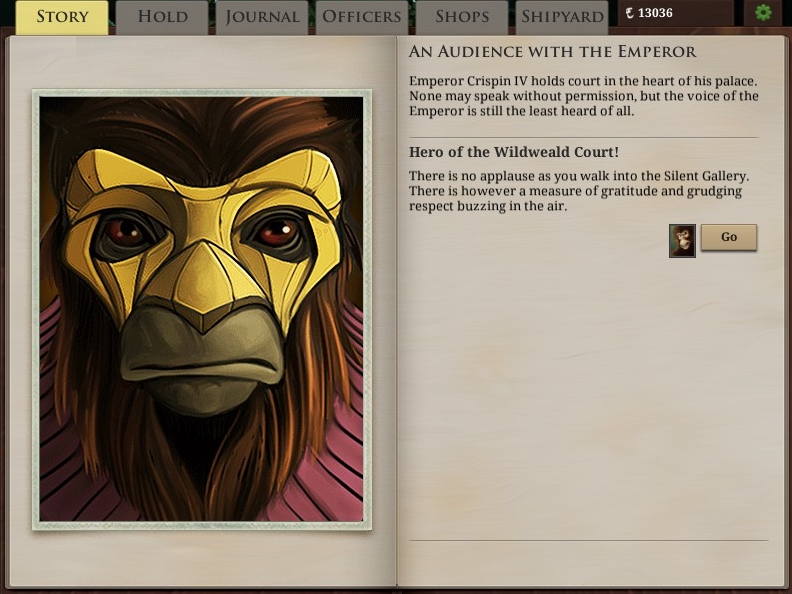
Task: Click the golden mask's nose piece
Action: click(202, 283)
